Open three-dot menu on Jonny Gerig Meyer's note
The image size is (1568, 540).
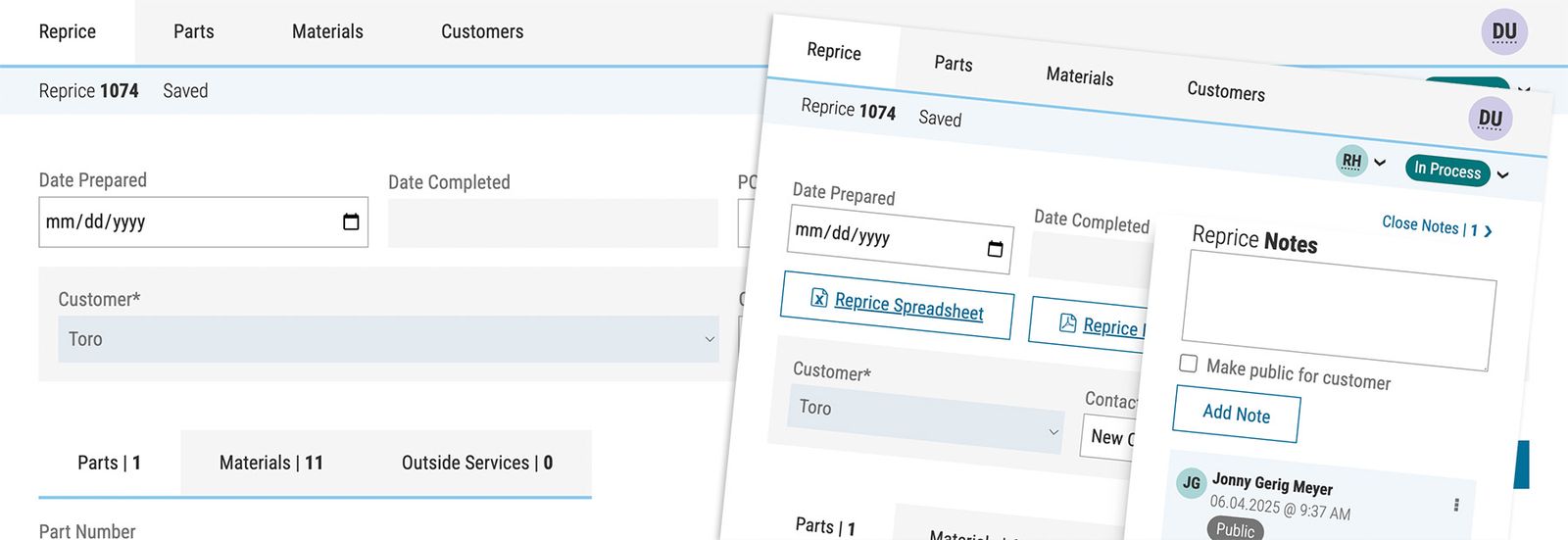click(1455, 505)
